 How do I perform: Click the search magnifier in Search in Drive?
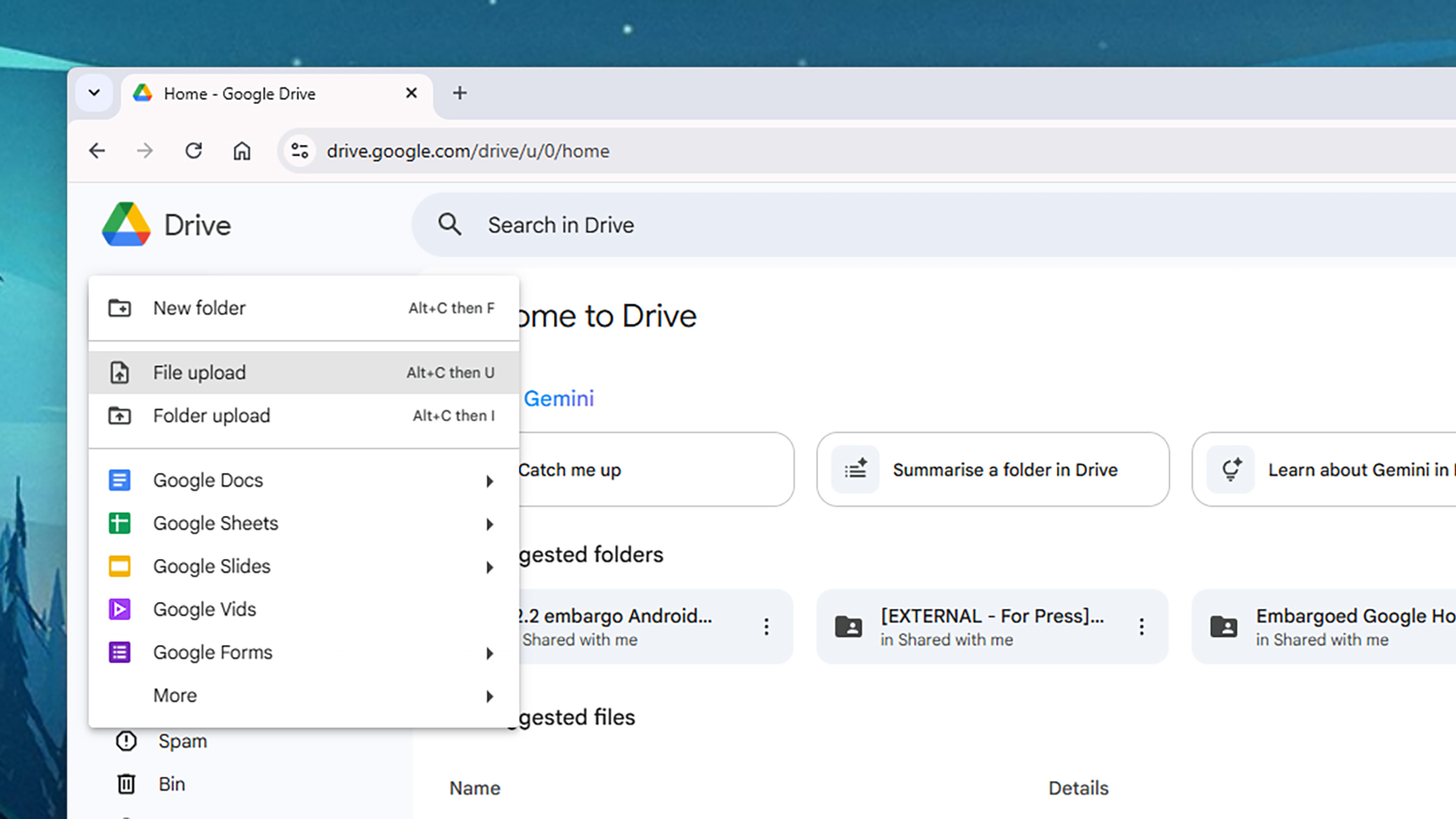450,224
